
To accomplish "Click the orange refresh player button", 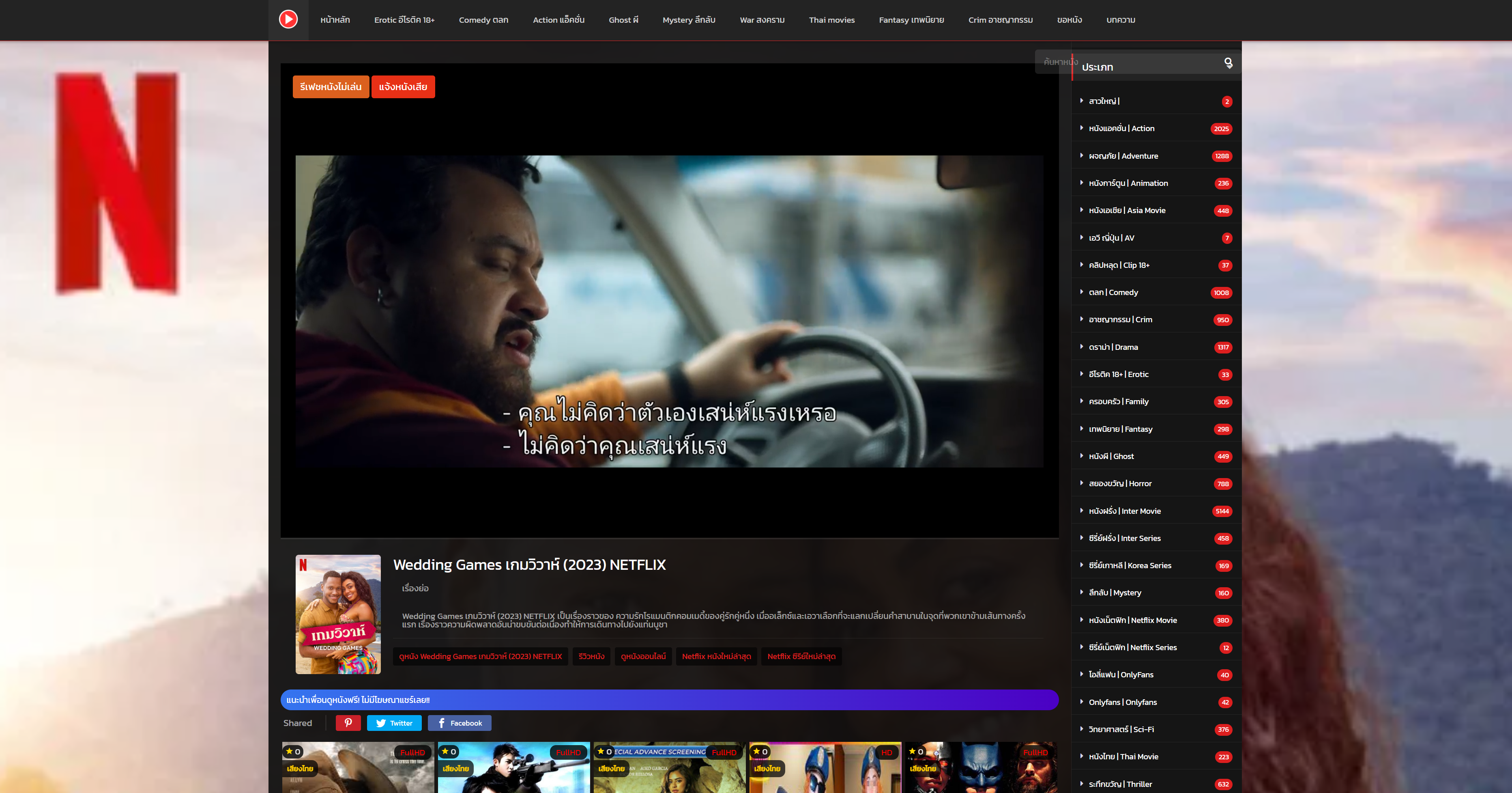I will pyautogui.click(x=331, y=86).
